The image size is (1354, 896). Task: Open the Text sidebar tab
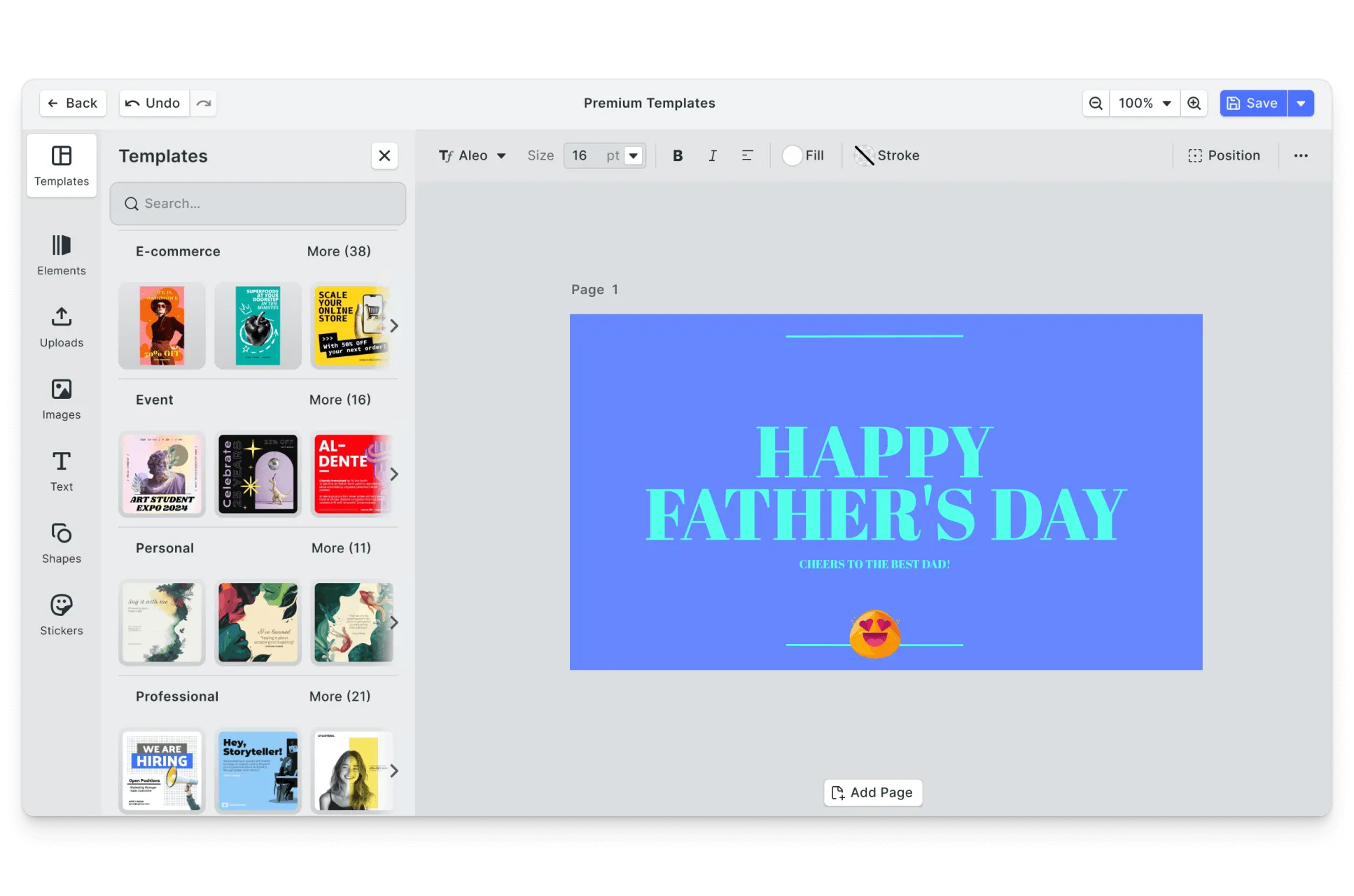click(62, 471)
